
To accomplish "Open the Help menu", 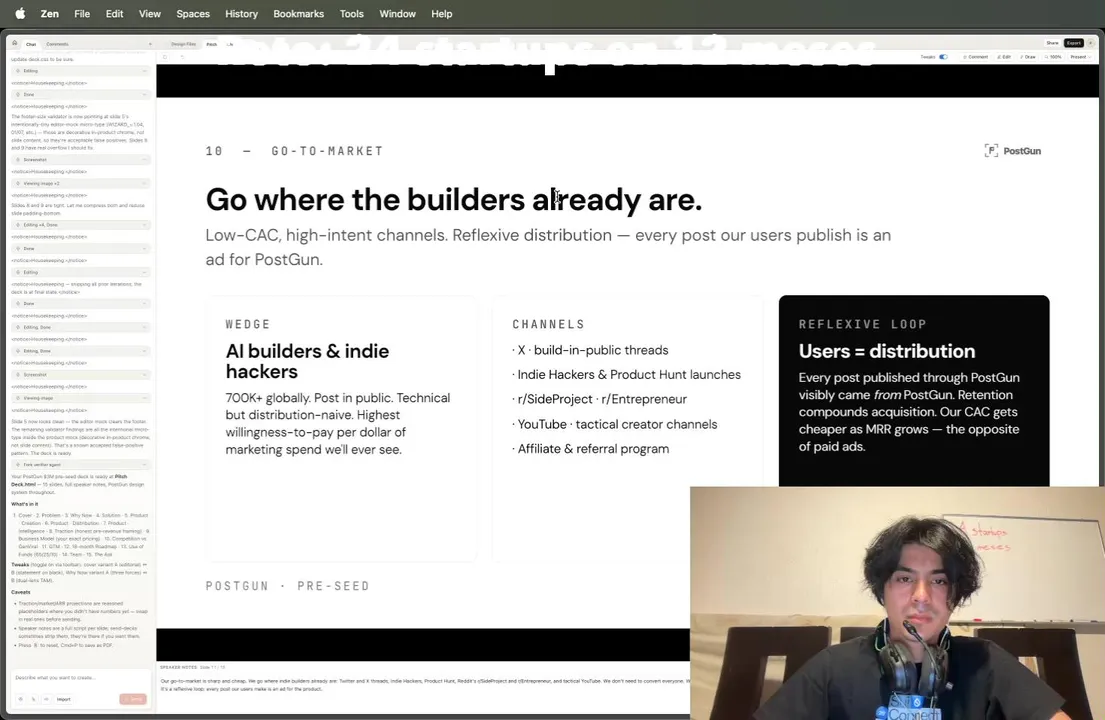I will point(441,13).
